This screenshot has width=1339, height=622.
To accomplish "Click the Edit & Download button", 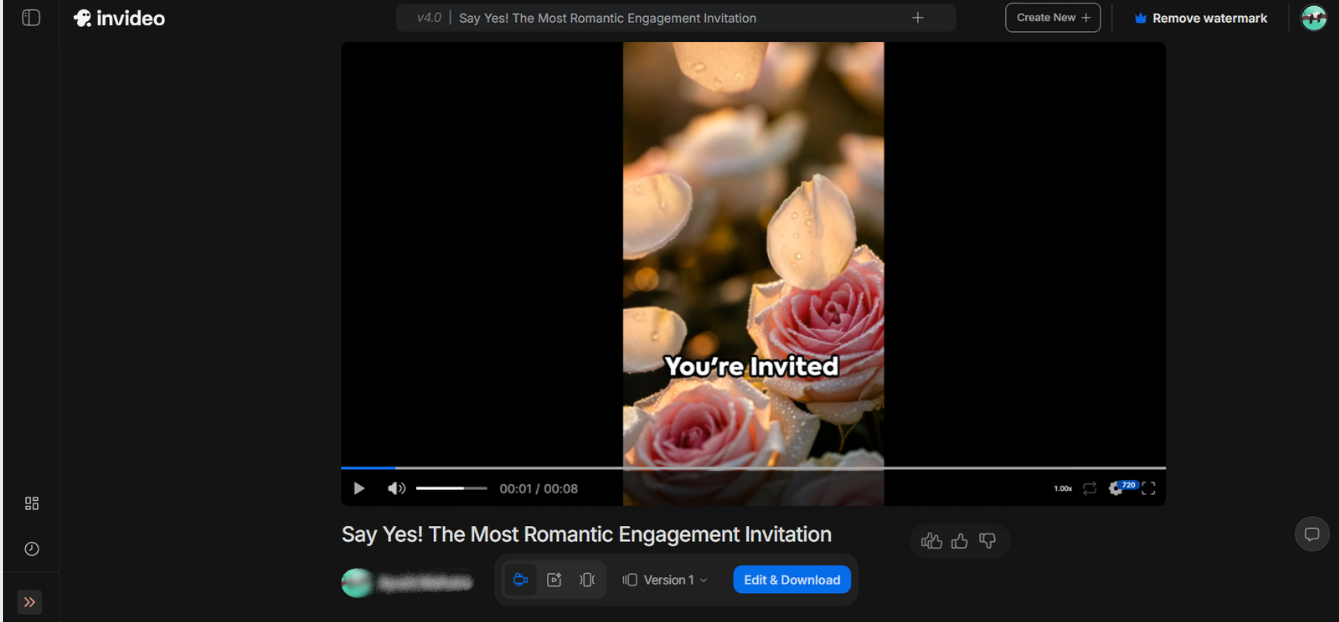I will click(791, 580).
